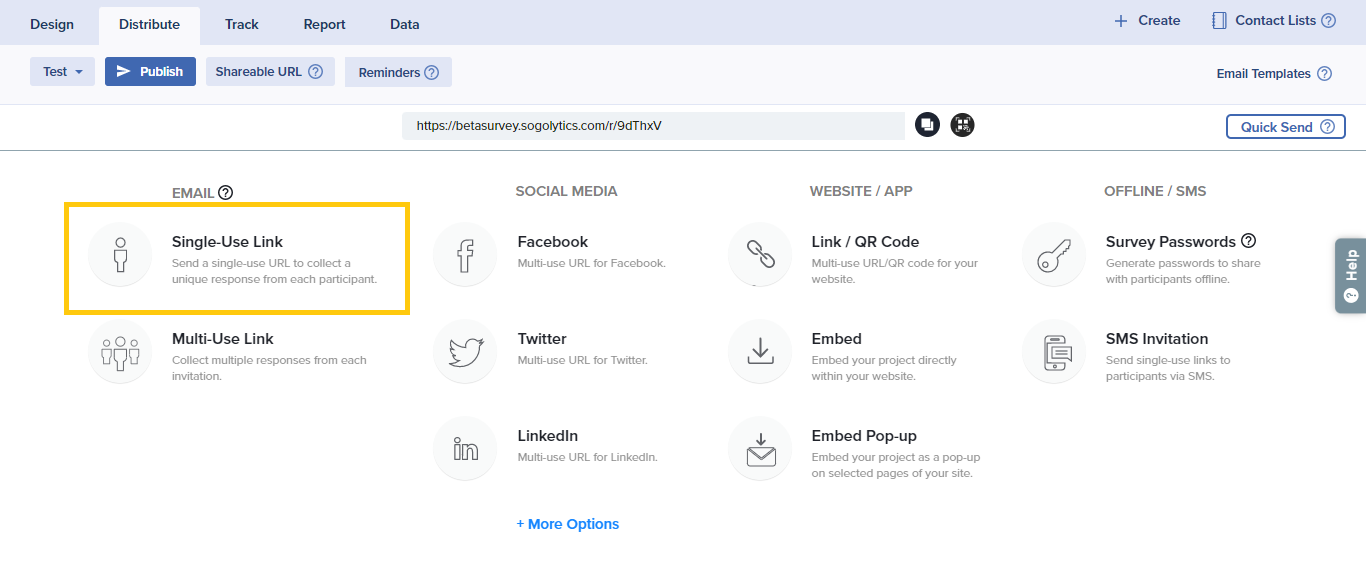Click the Link / QR Code chain icon
1366x569 pixels.
760,254
